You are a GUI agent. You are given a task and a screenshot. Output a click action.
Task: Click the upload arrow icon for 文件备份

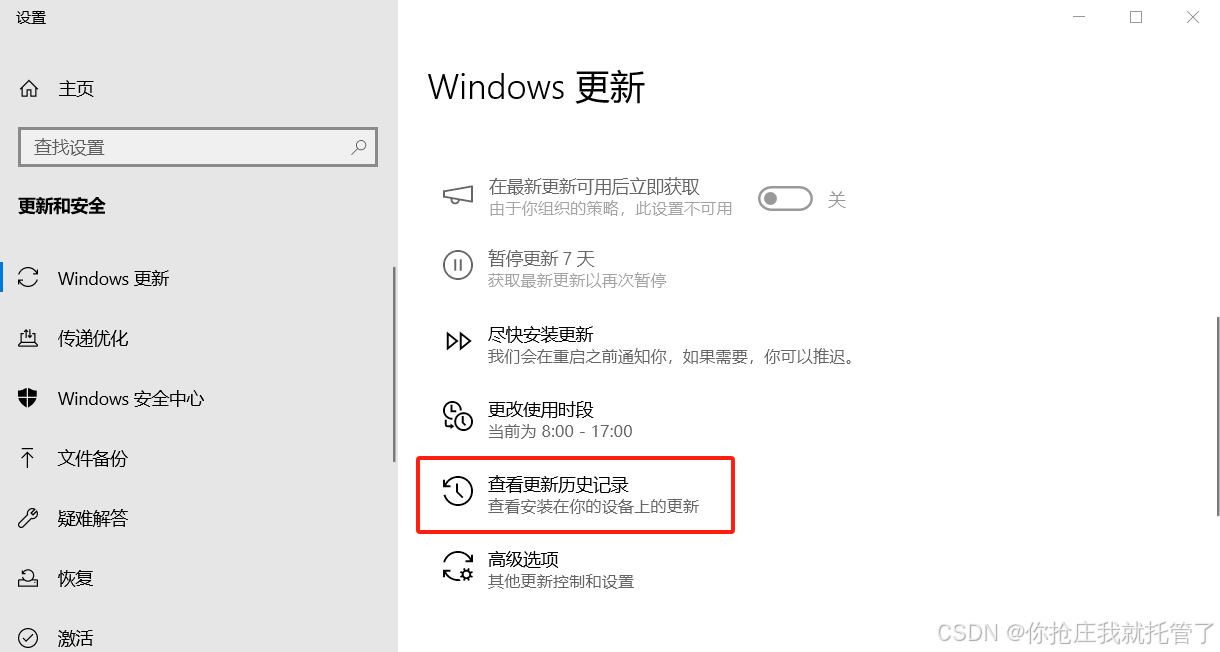tap(28, 458)
